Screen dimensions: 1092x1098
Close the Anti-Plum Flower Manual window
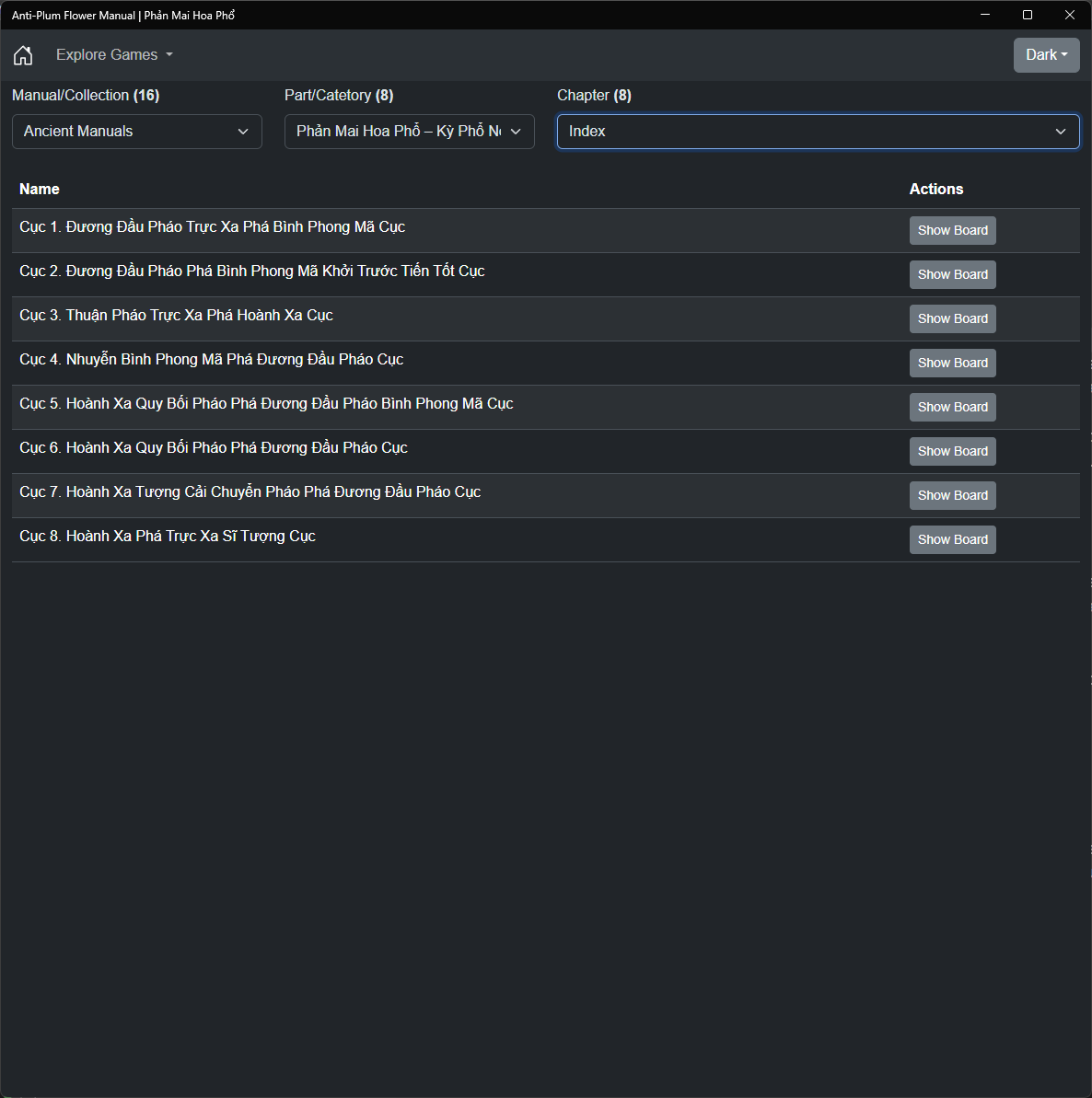pos(1070,15)
